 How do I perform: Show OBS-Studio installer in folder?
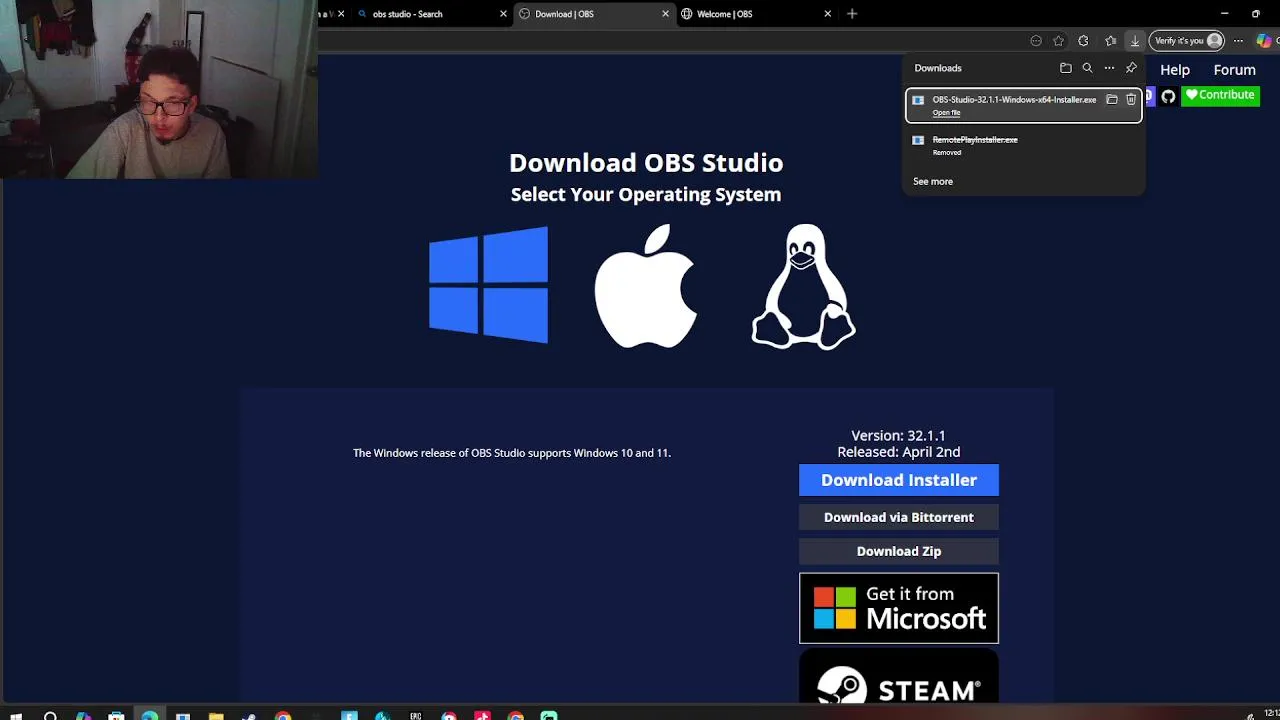tap(1112, 100)
